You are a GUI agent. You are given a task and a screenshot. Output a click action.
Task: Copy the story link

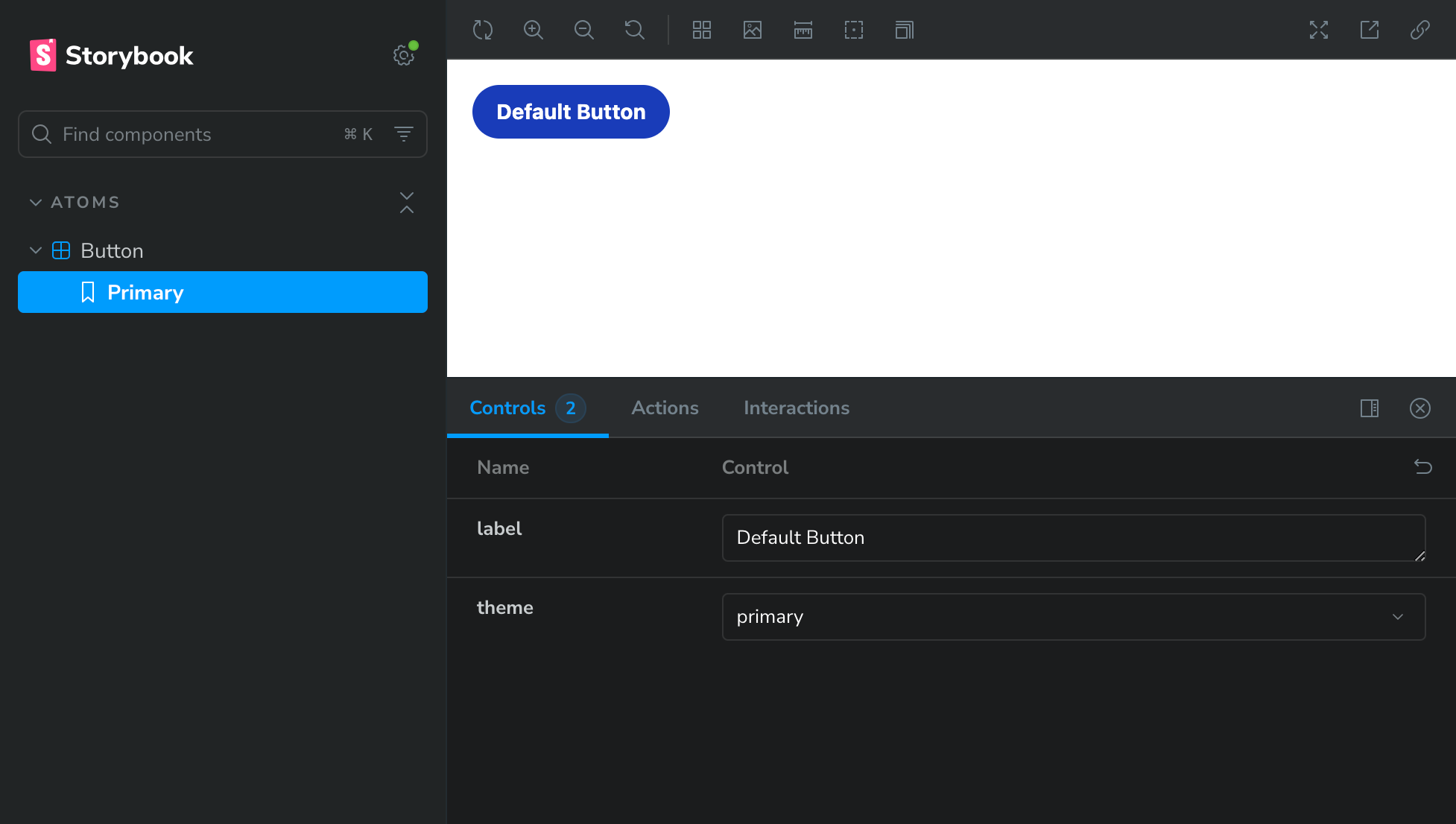pos(1419,30)
